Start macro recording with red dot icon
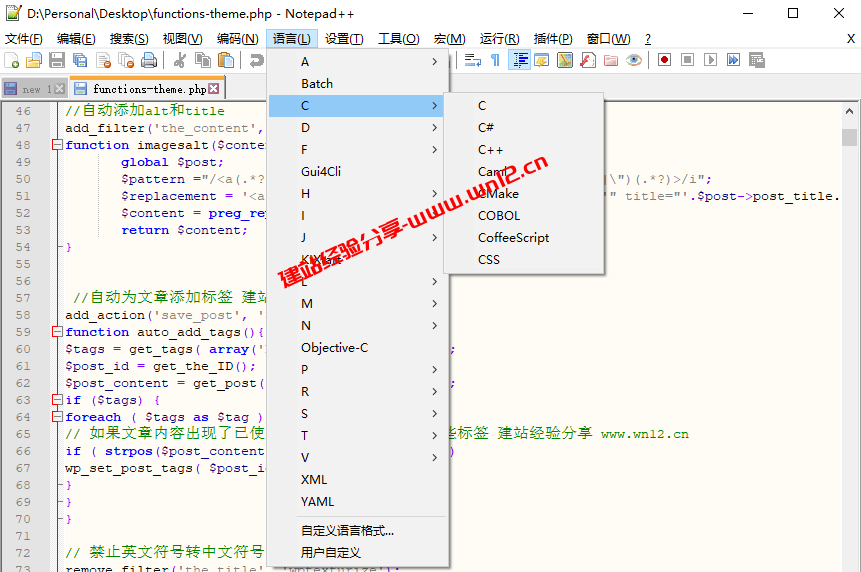This screenshot has width=861, height=572. coord(664,60)
